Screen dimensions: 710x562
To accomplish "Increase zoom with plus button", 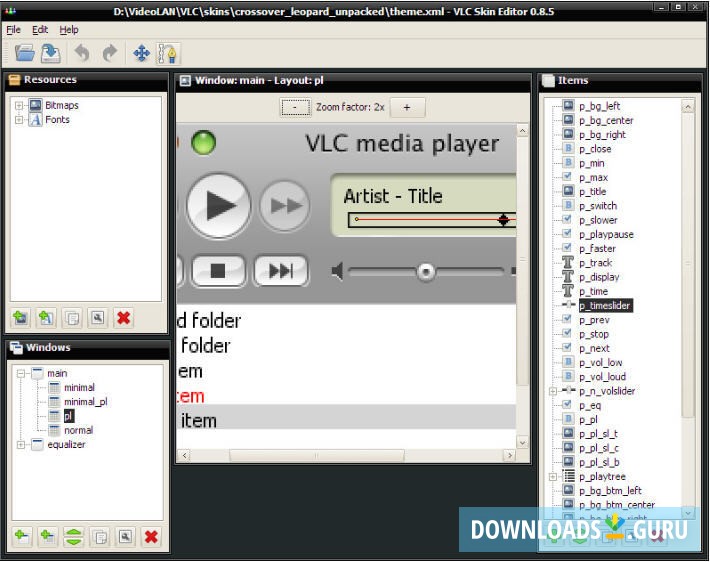I will (x=407, y=107).
